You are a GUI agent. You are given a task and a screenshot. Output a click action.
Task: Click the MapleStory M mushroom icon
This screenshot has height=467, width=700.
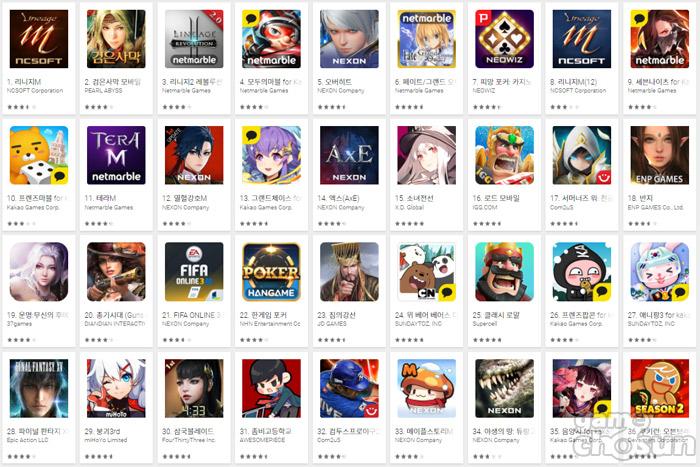point(427,388)
